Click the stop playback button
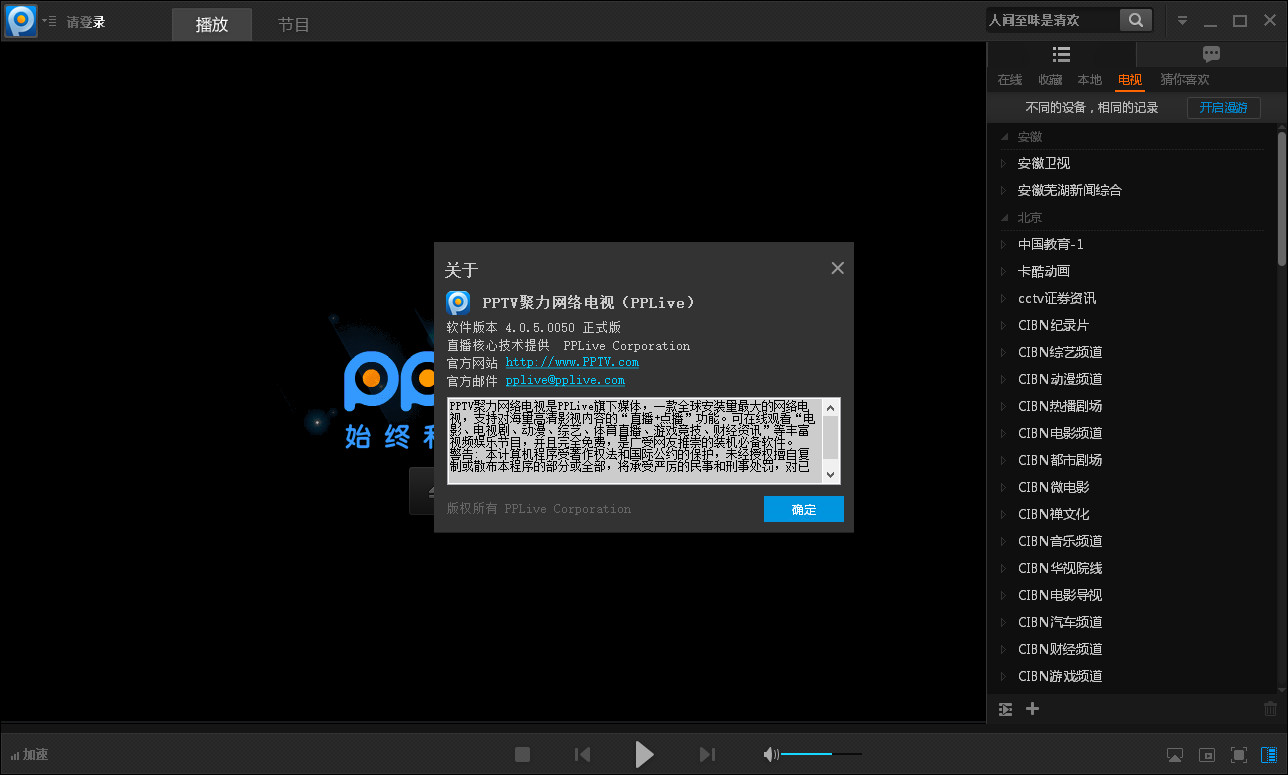This screenshot has height=775, width=1288. tap(522, 754)
